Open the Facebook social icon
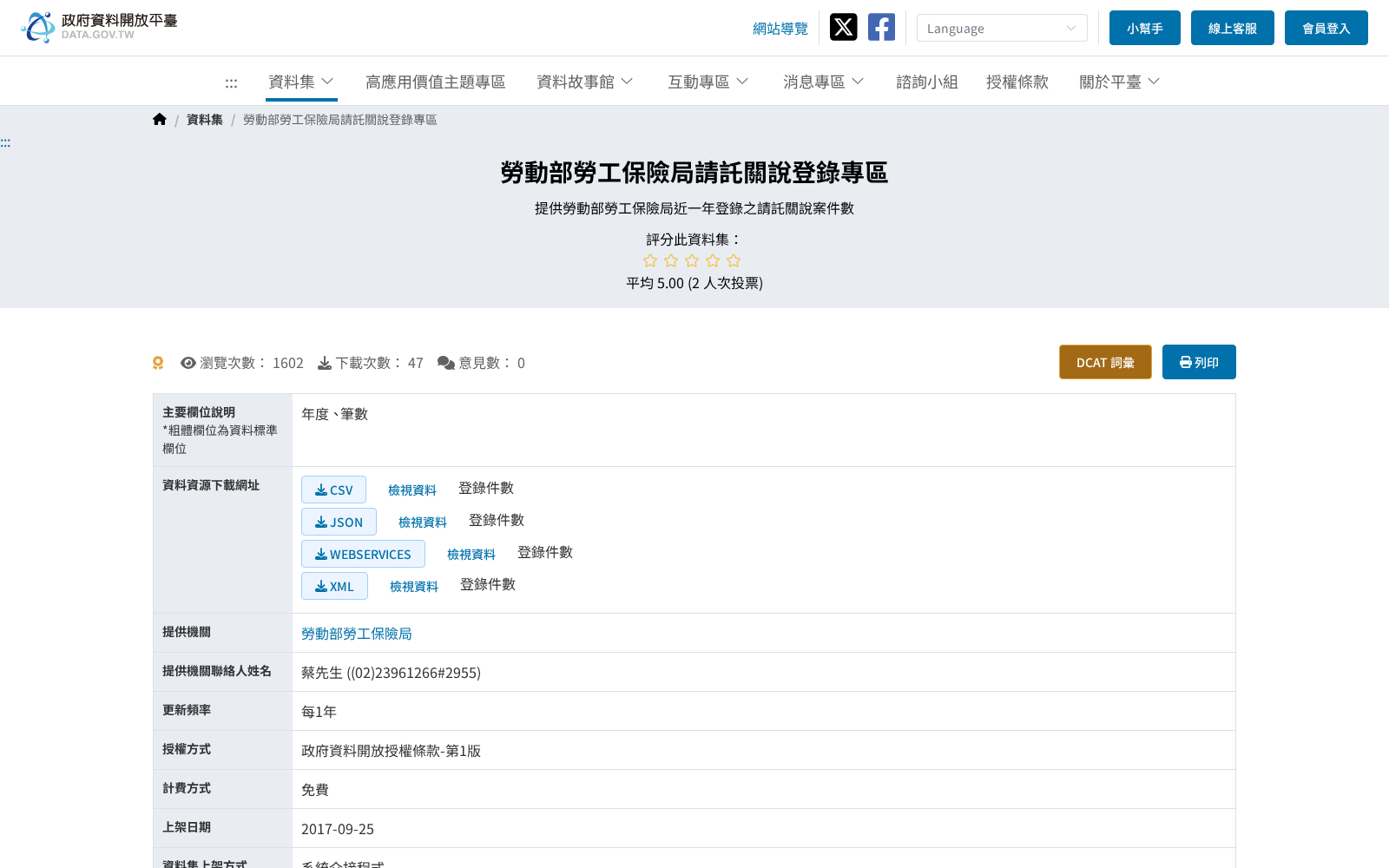 coord(881,27)
